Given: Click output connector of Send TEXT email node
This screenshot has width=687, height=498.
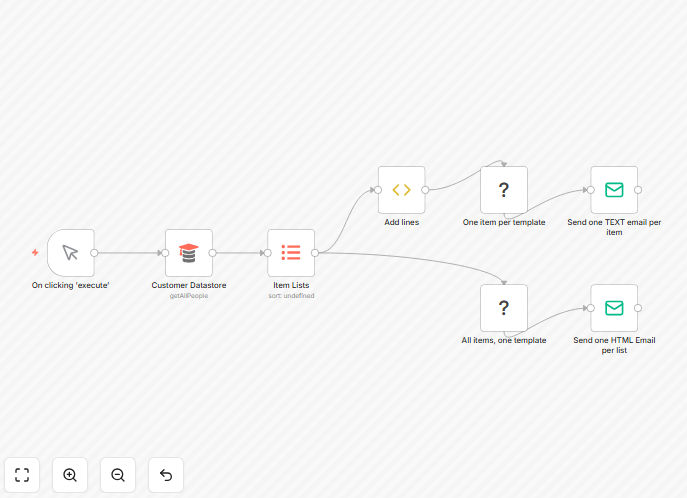Looking at the screenshot, I should click(638, 190).
